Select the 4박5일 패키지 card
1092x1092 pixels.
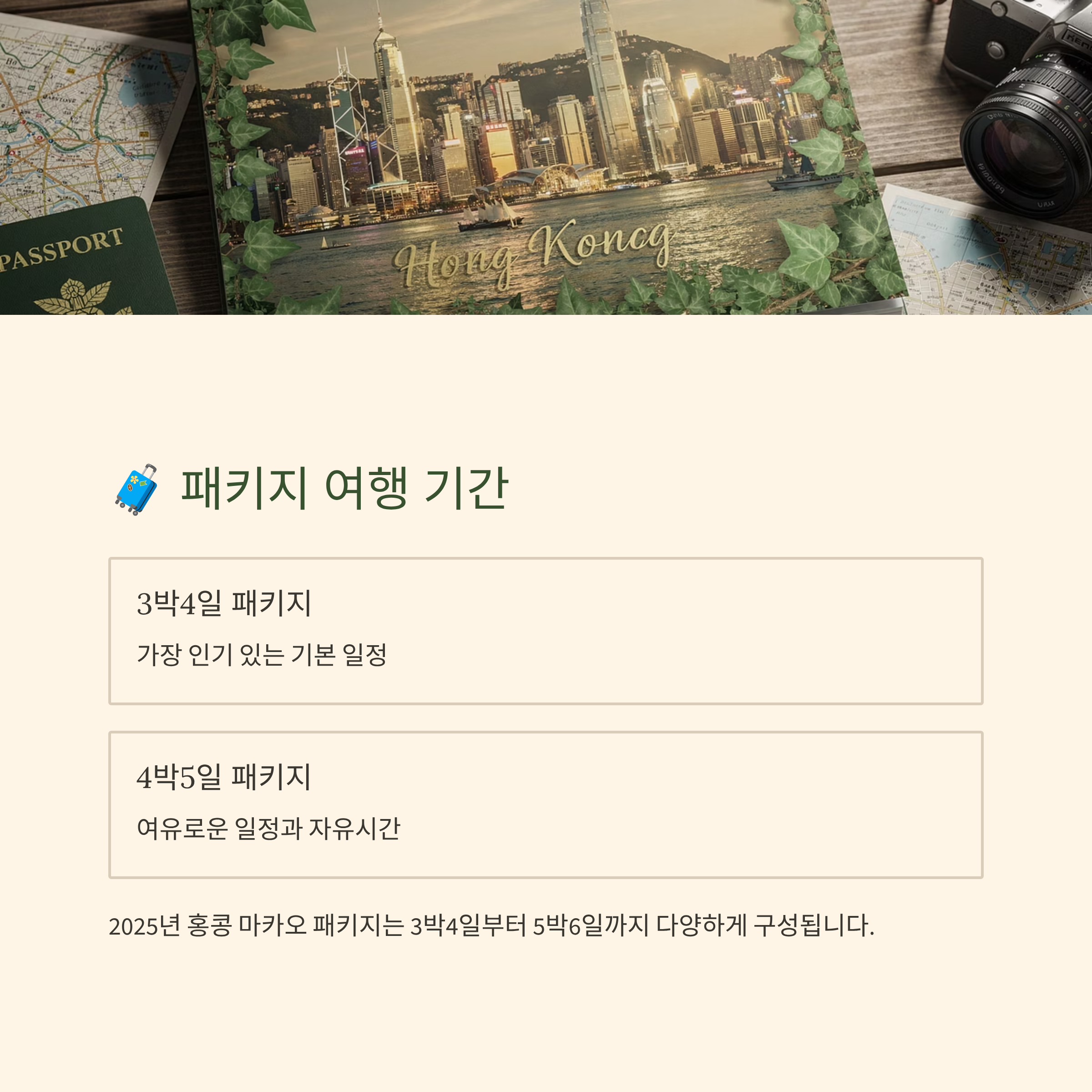pyautogui.click(x=546, y=804)
